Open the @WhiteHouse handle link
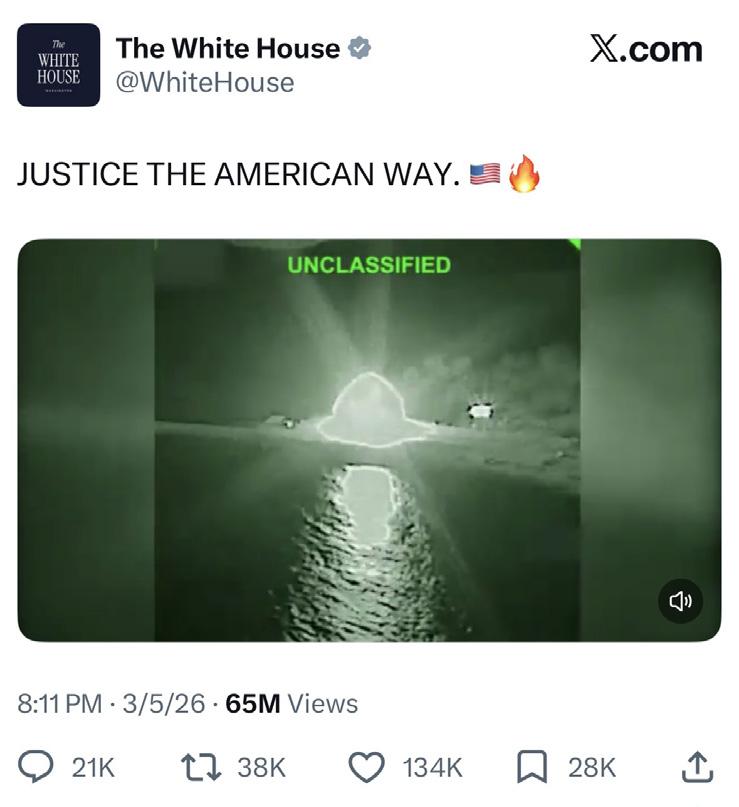This screenshot has width=739, height=807. tap(205, 82)
